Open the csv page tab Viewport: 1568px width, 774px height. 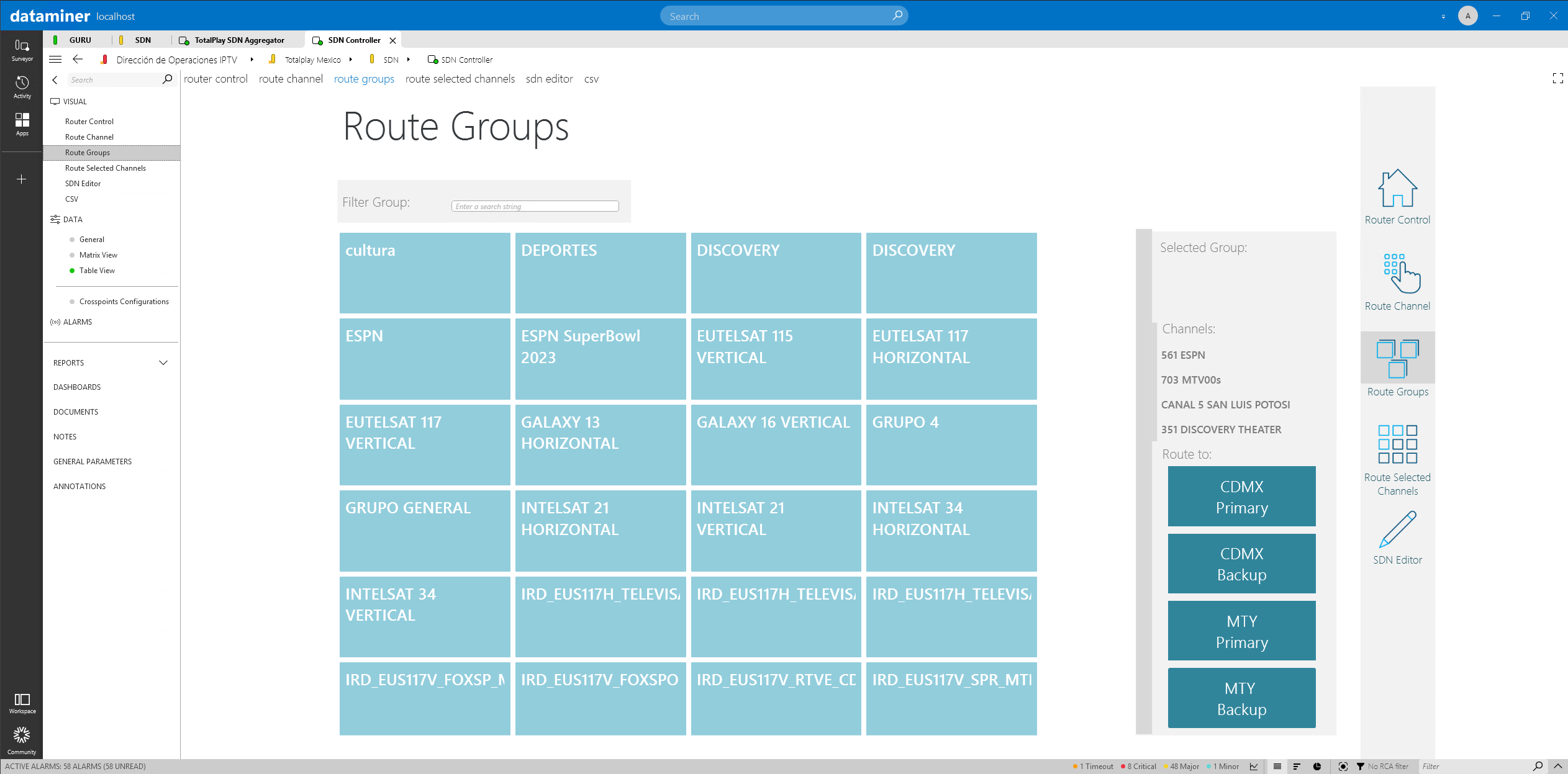click(x=591, y=79)
